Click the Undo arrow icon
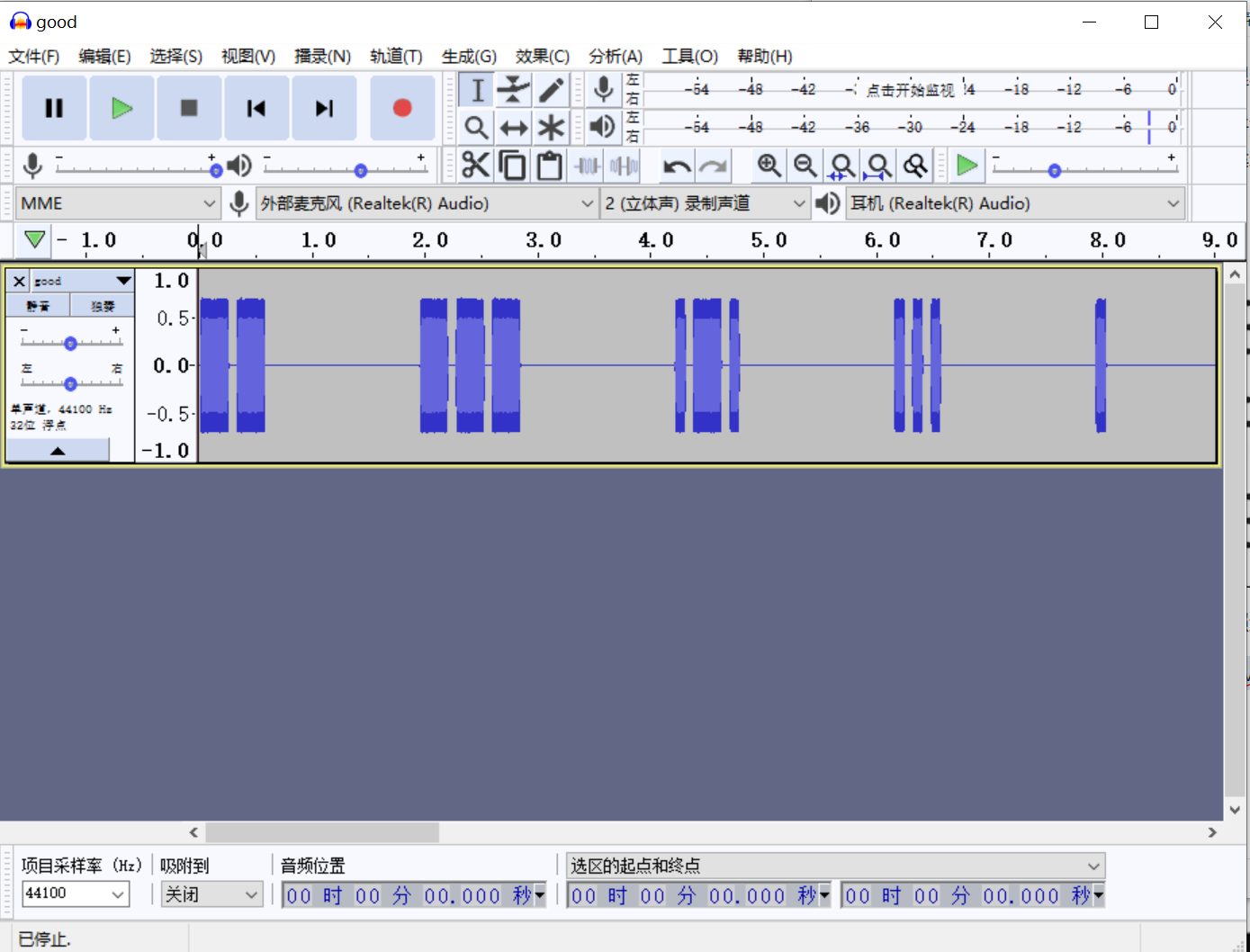The image size is (1250, 952). (677, 166)
